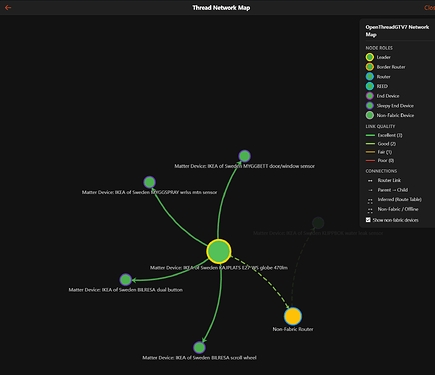This screenshot has height=375, width=435.
Task: Select the BILRESA scroll wheel node
Action: pyautogui.click(x=199, y=348)
